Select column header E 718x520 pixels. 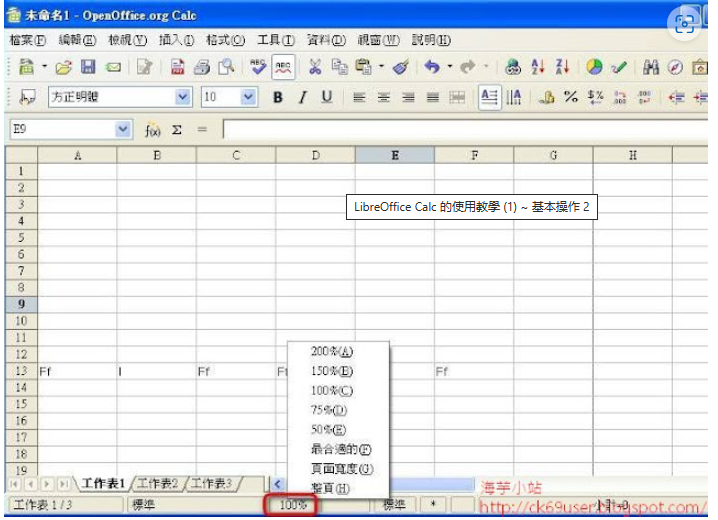click(395, 155)
